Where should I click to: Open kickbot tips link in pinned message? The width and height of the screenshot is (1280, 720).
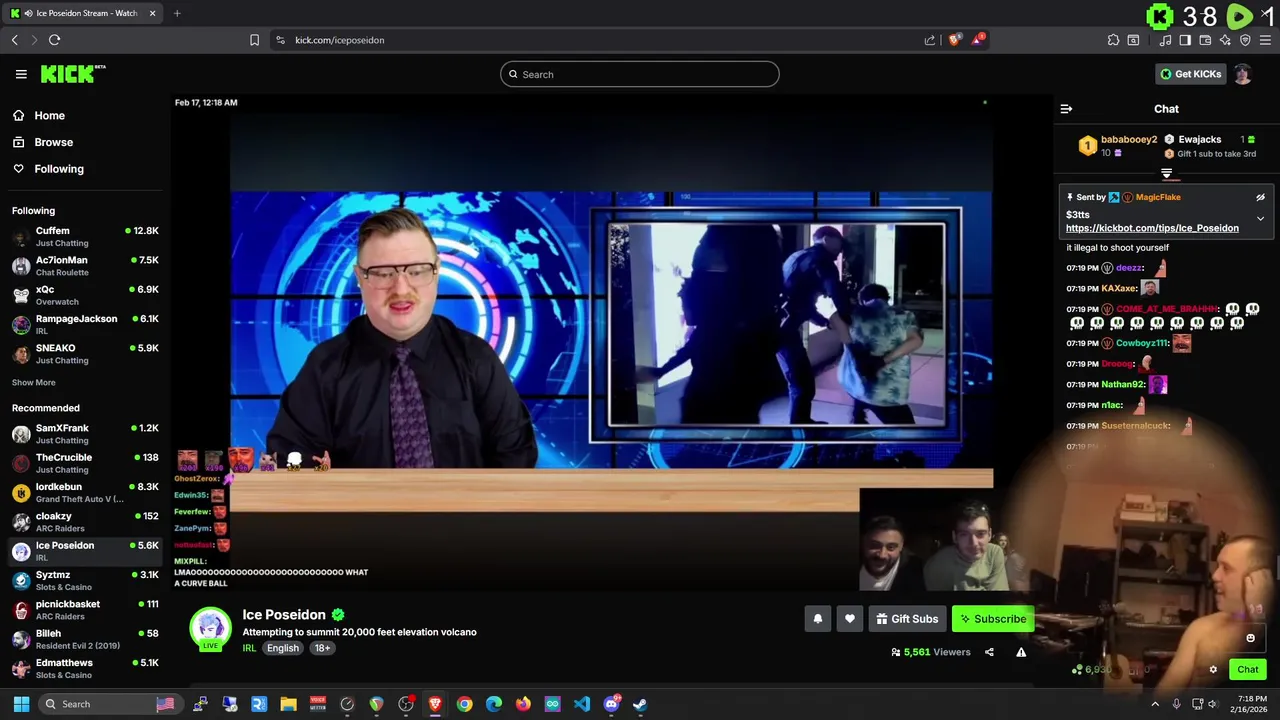(1152, 228)
